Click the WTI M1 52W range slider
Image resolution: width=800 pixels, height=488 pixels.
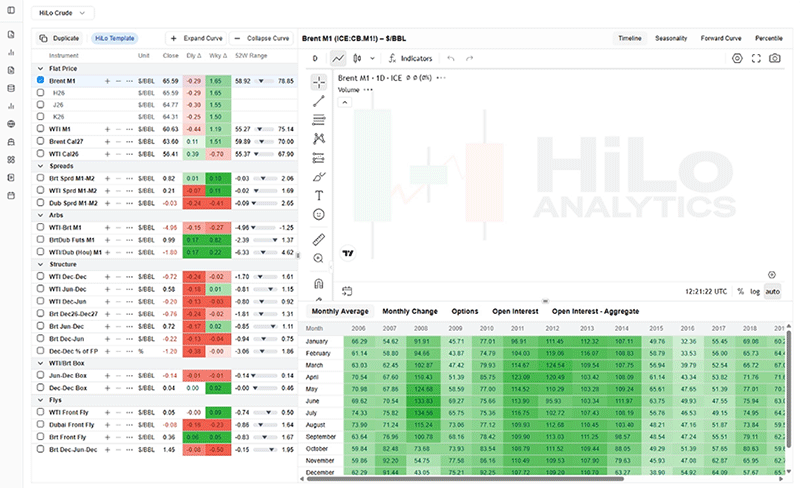[x=264, y=129]
